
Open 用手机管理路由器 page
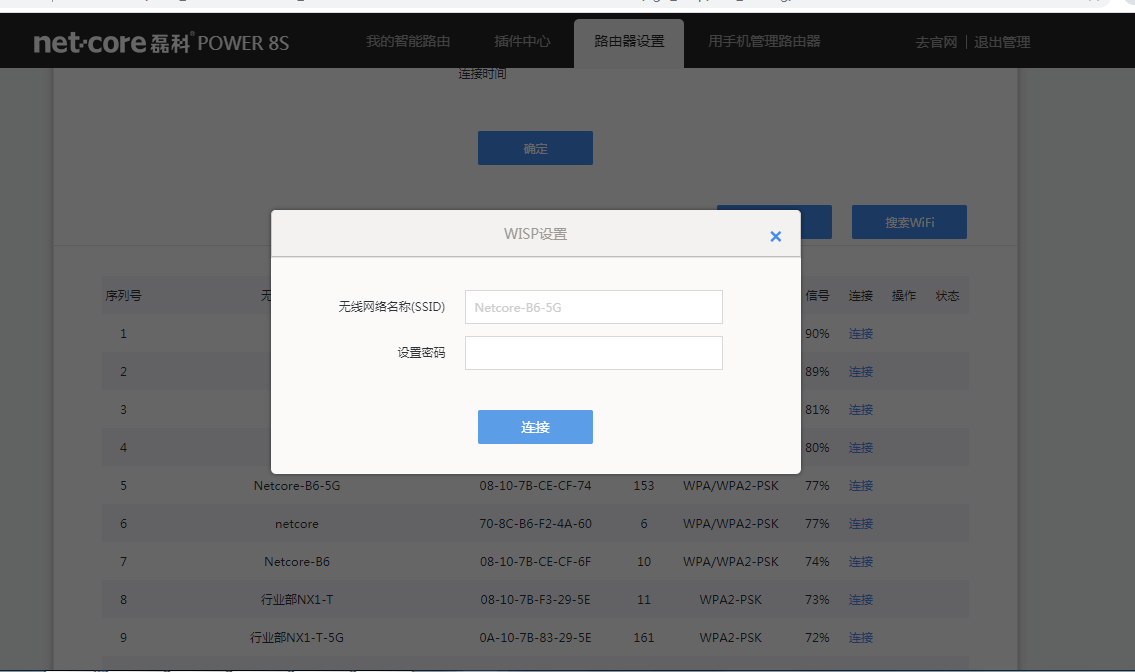tap(764, 41)
